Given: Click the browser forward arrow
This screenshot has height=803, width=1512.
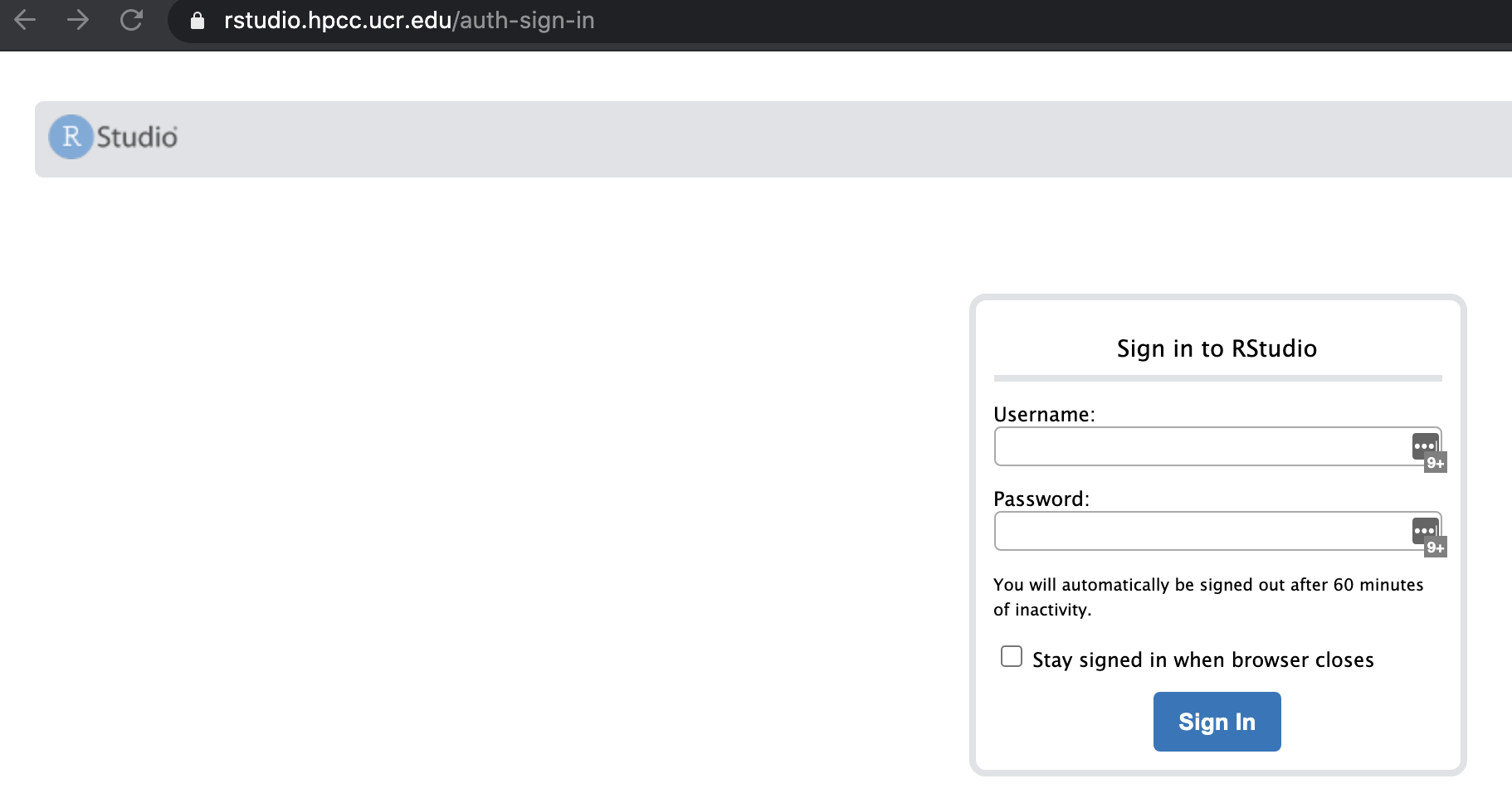Looking at the screenshot, I should point(78,20).
